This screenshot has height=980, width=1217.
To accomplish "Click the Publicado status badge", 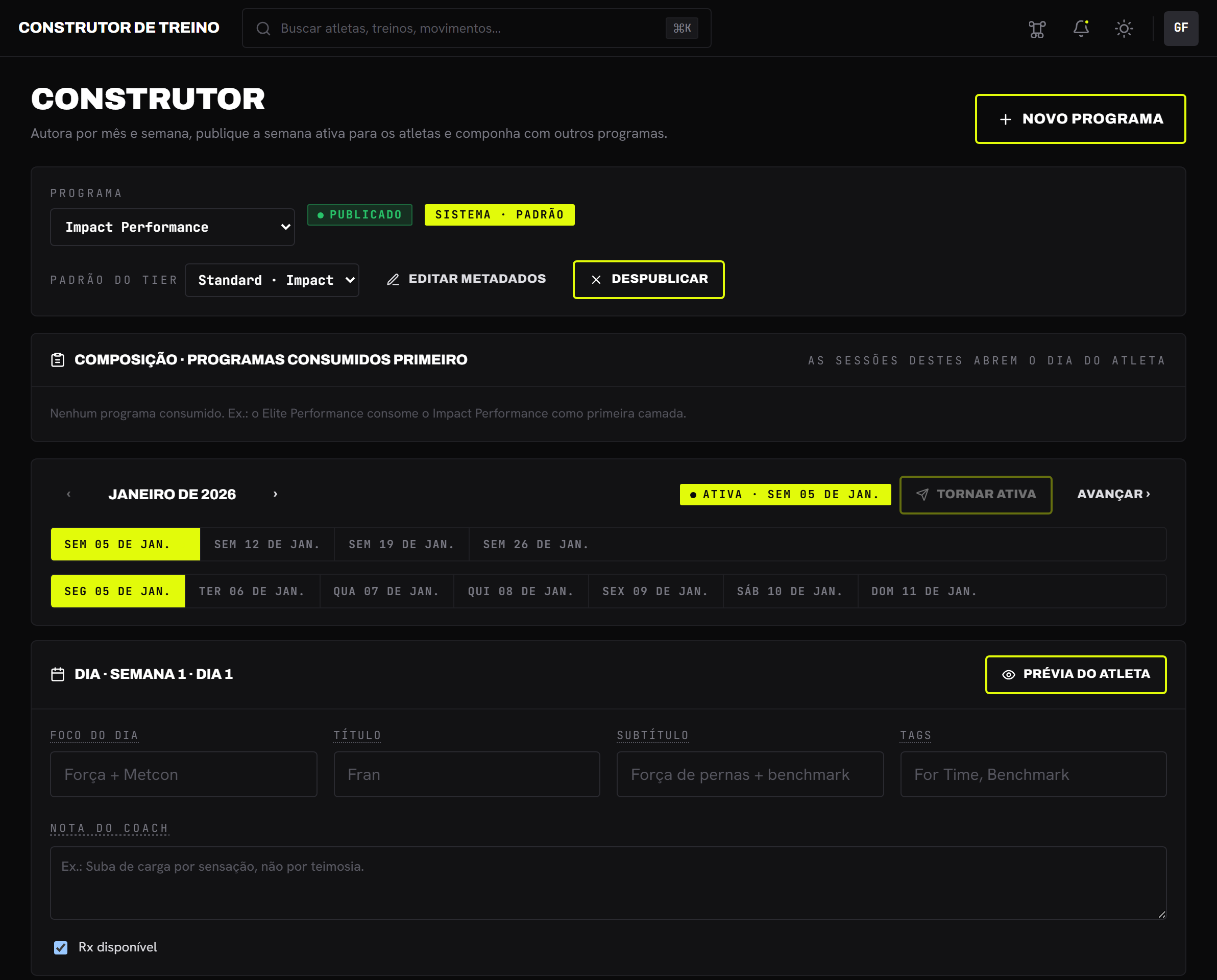I will point(359,215).
